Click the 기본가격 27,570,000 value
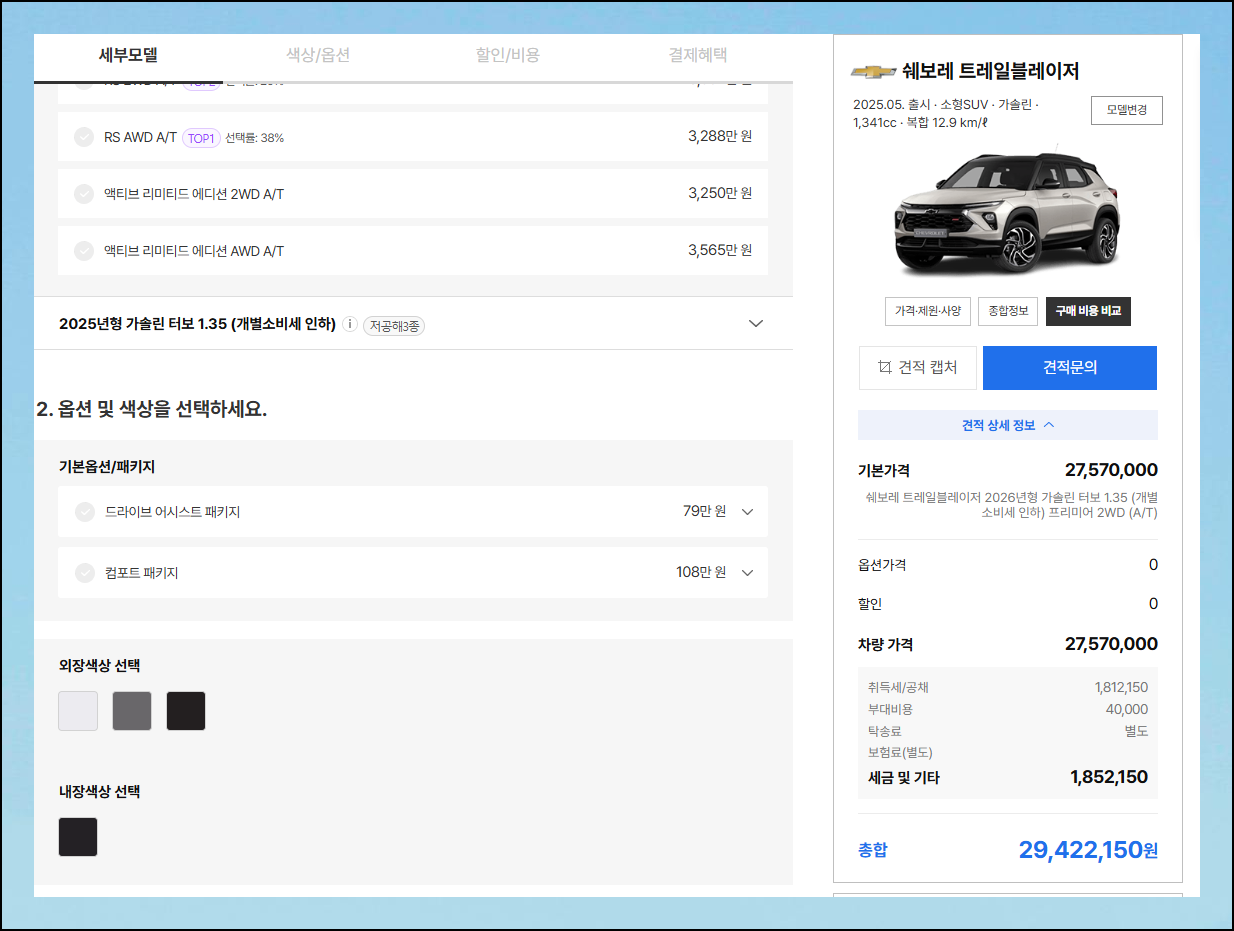Viewport: 1234px width, 931px height. click(x=1111, y=470)
